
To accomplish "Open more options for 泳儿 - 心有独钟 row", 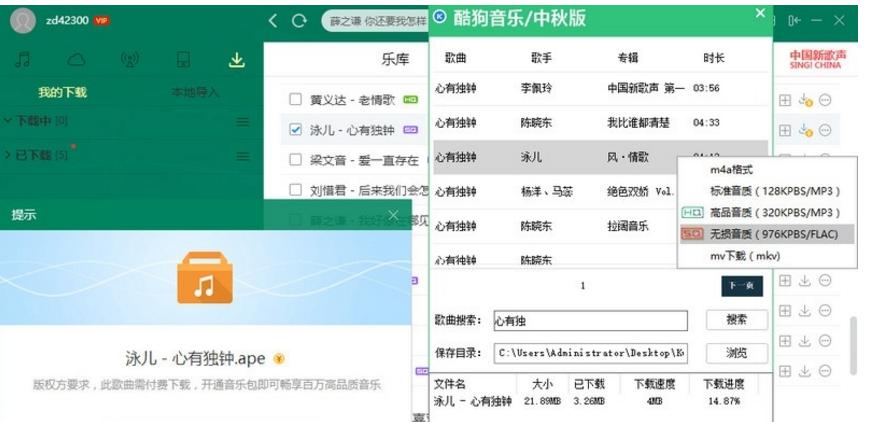I will tap(825, 130).
